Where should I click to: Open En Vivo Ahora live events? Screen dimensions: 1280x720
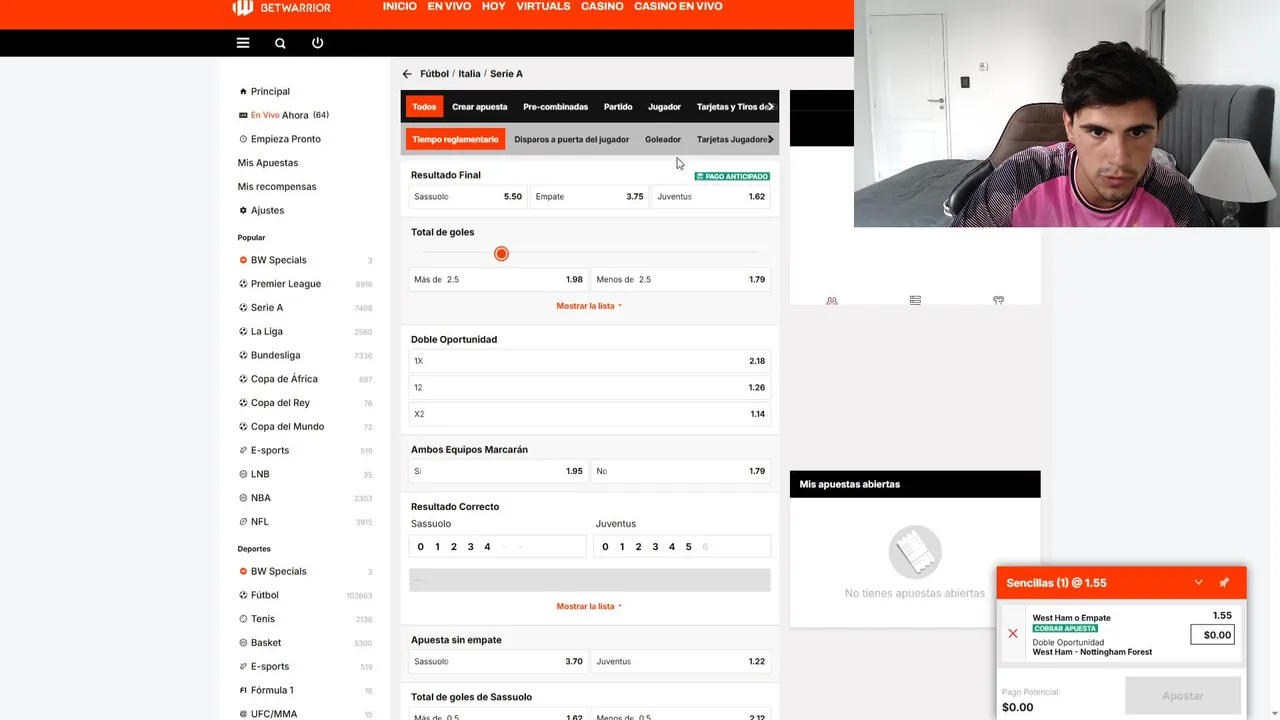click(x=284, y=115)
